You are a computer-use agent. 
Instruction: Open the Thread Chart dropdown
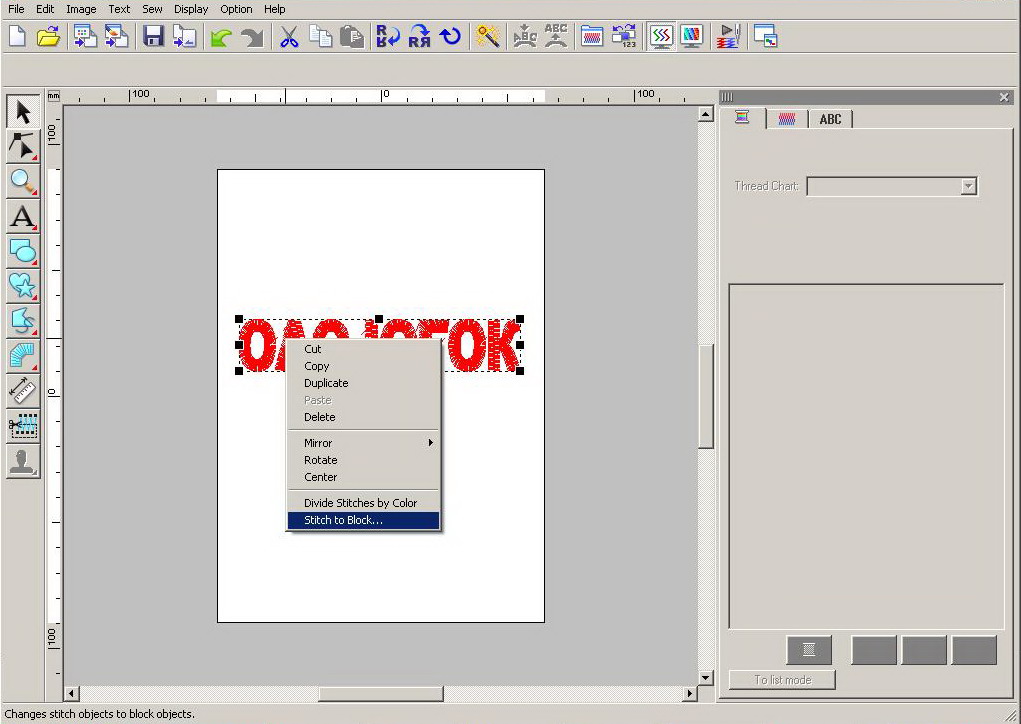(967, 186)
